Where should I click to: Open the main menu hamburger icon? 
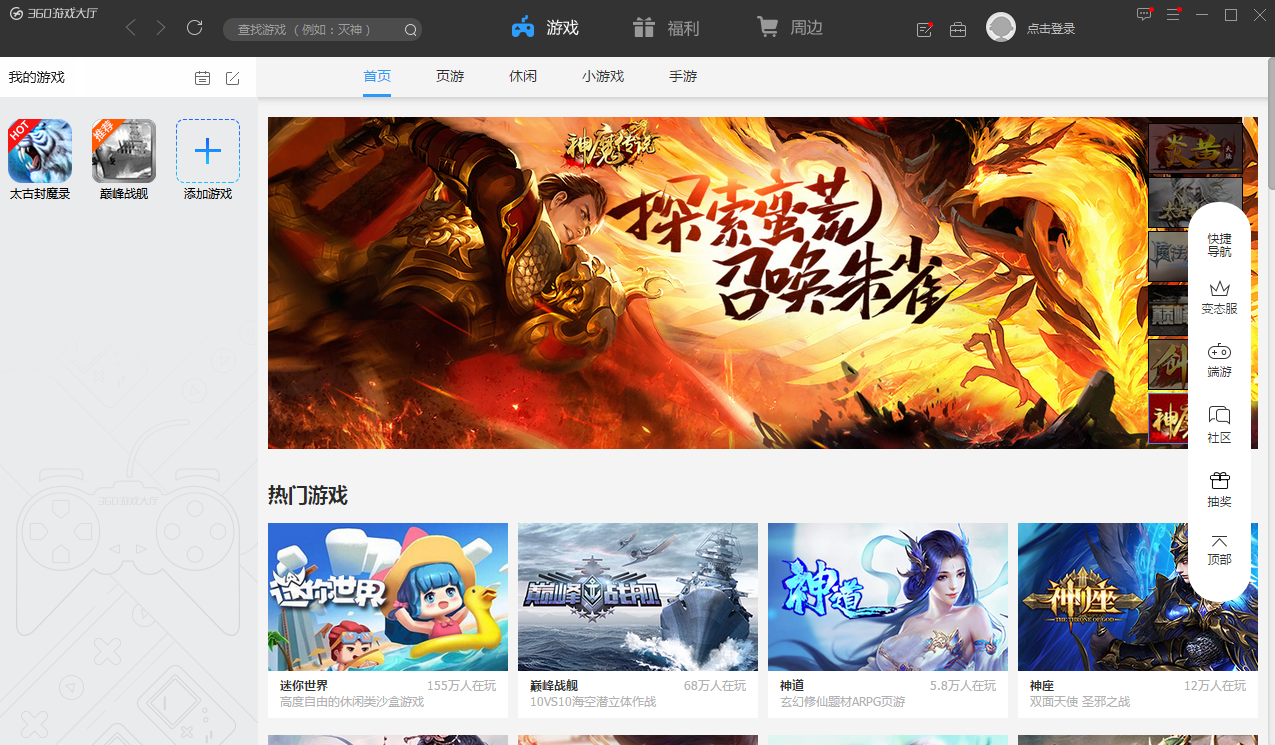coord(1174,15)
